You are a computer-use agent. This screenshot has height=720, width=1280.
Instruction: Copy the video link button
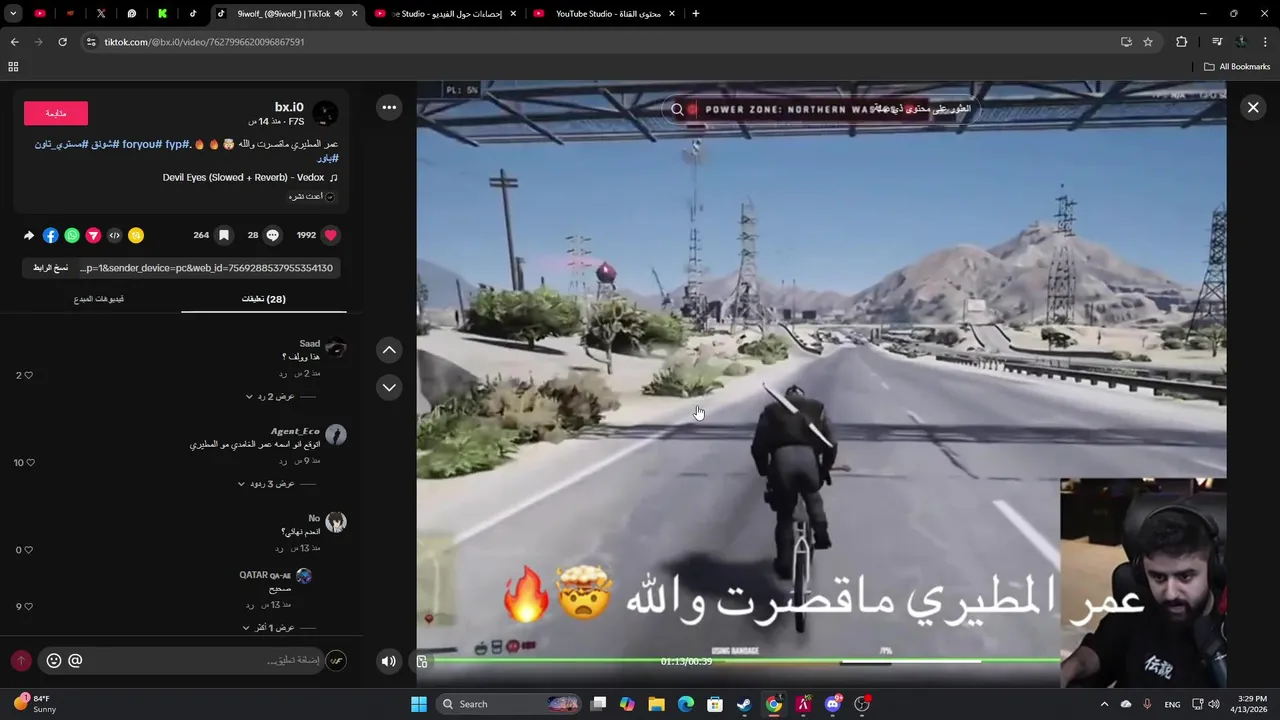pos(50,268)
